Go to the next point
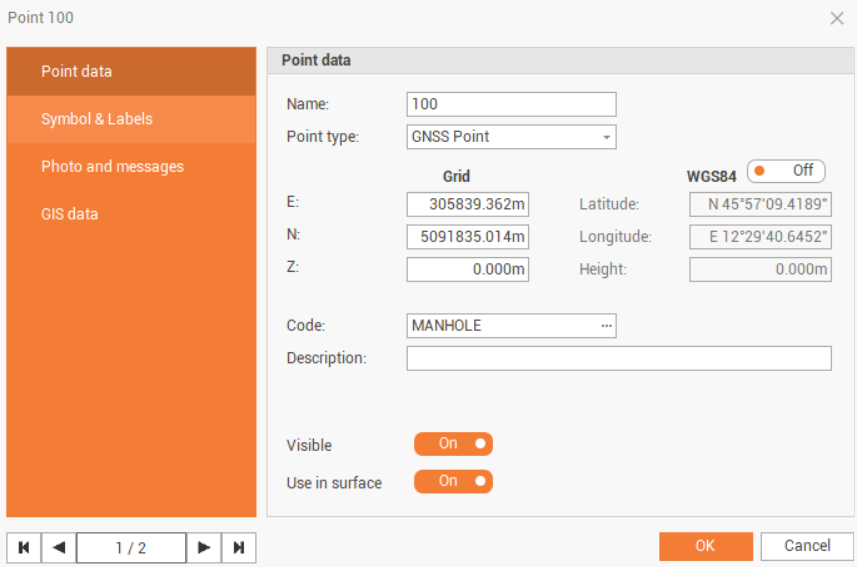Image resolution: width=857 pixels, height=567 pixels. click(x=204, y=547)
